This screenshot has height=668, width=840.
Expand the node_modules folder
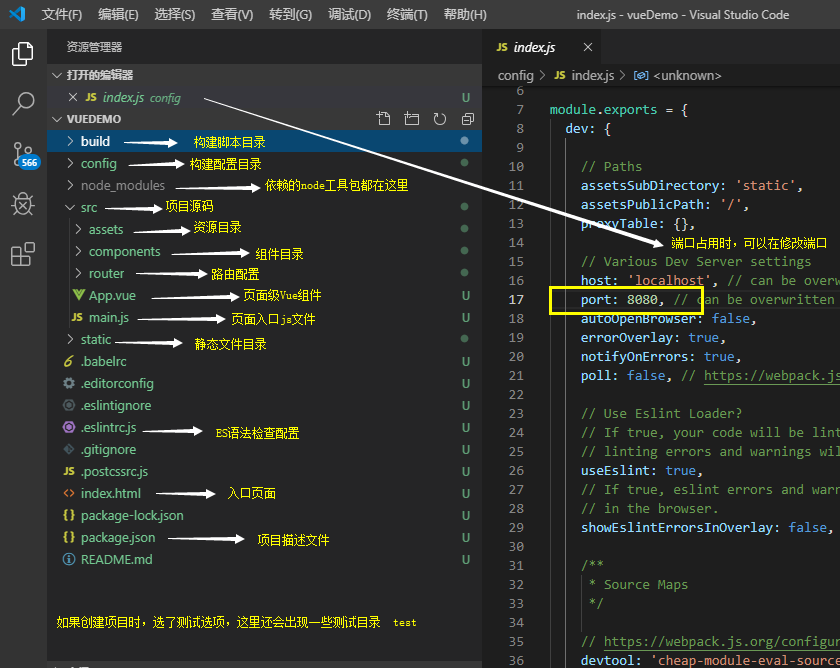pyautogui.click(x=70, y=185)
